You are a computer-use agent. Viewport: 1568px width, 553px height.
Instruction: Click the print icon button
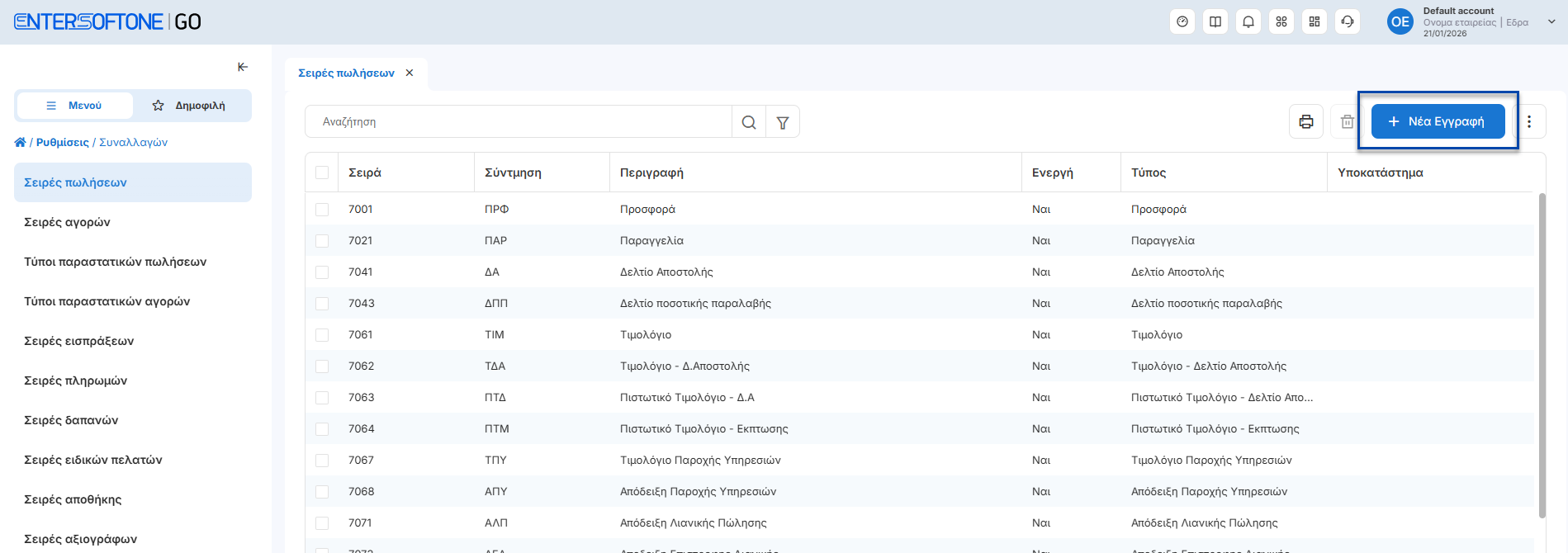[x=1306, y=122]
